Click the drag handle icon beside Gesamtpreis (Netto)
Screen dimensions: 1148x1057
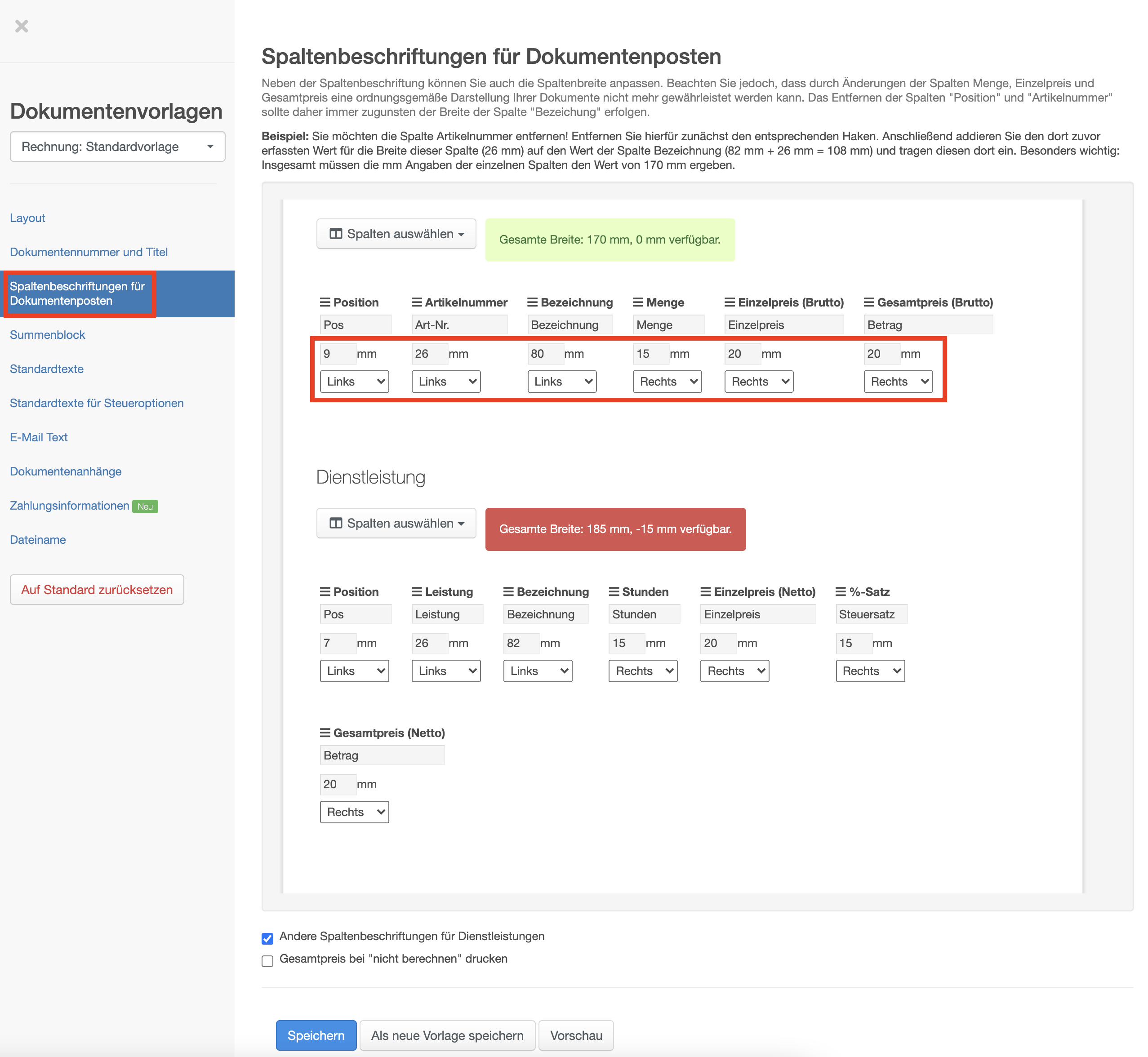tap(325, 733)
